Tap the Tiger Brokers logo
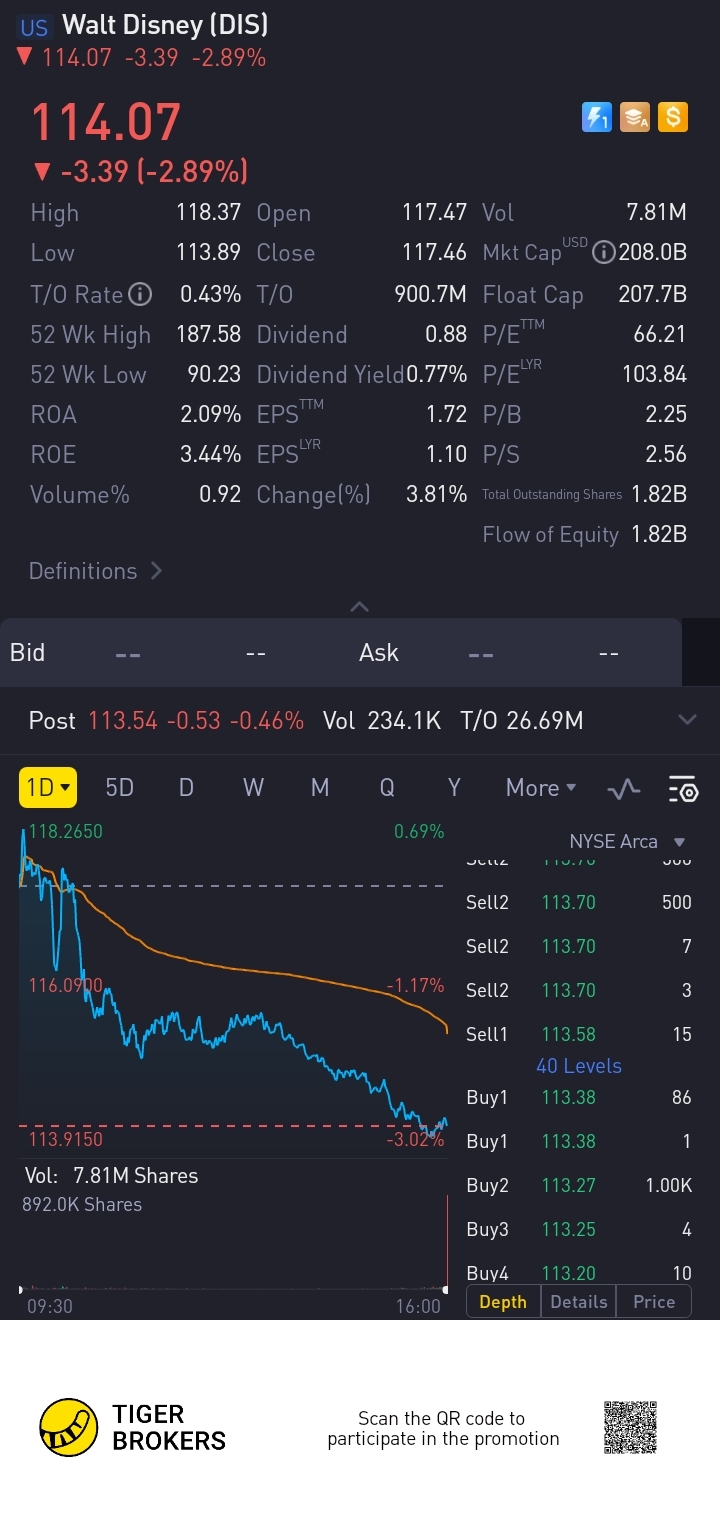Image resolution: width=720 pixels, height=1536 pixels. click(x=133, y=1427)
